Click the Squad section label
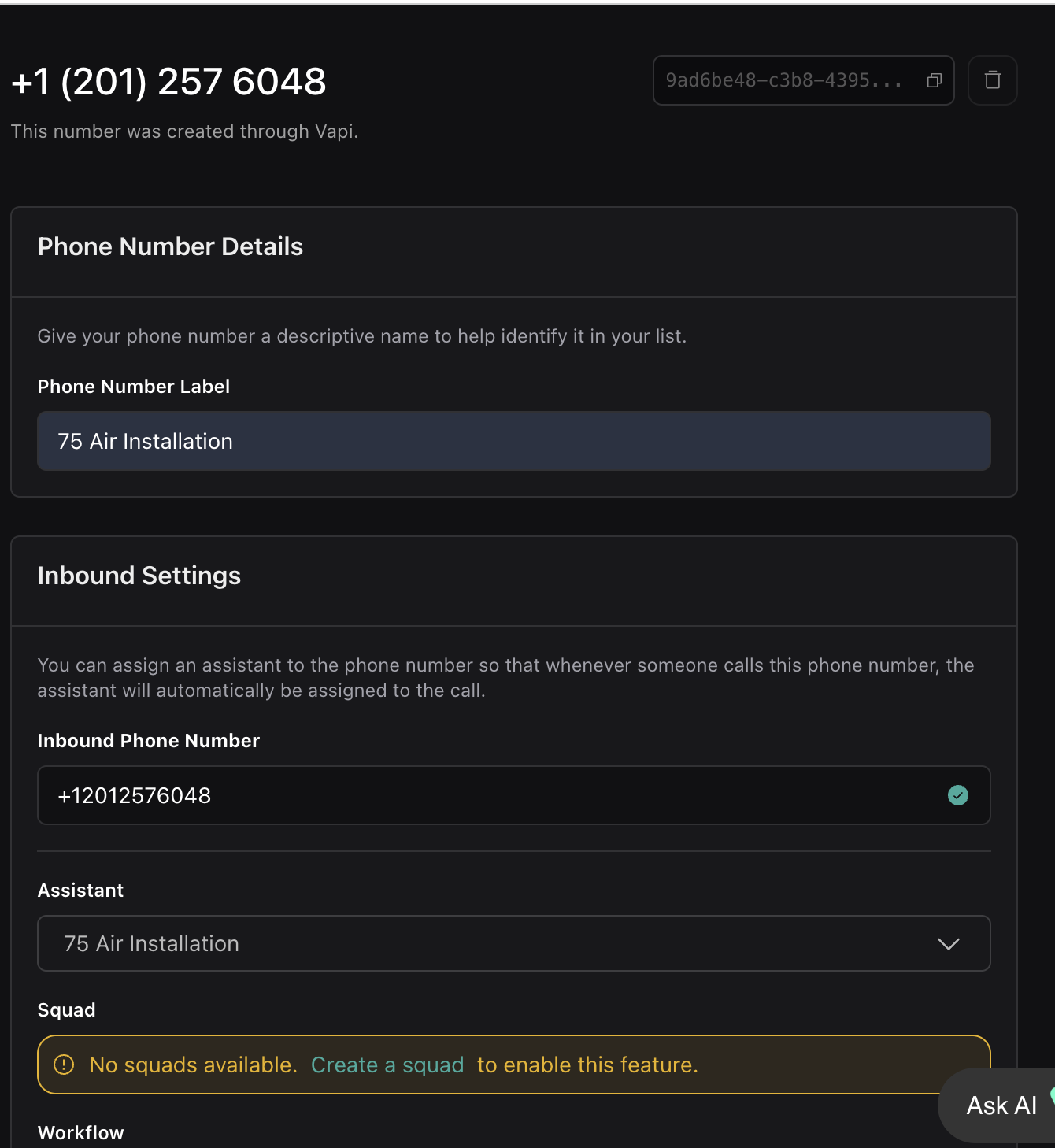The height and width of the screenshot is (1148, 1055). click(66, 1010)
